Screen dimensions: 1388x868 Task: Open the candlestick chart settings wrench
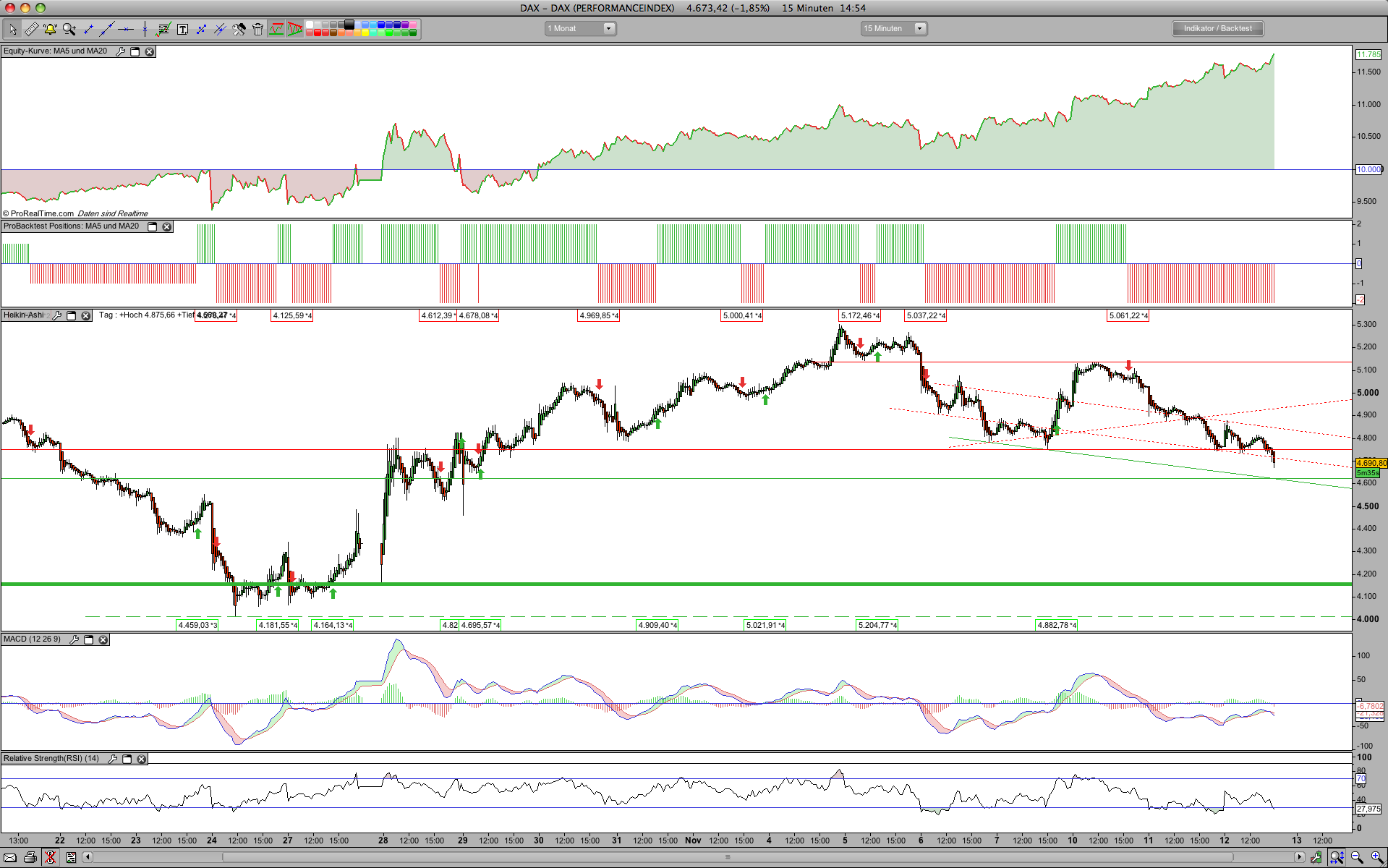(x=1316, y=857)
